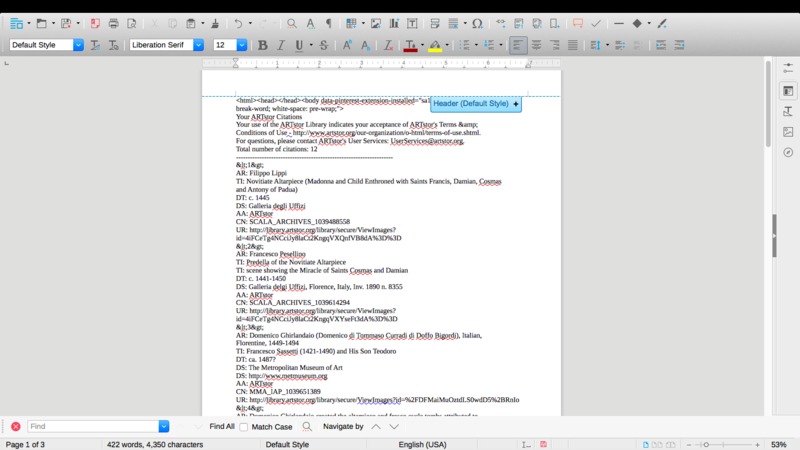
Task: Click the Navigate by button
Action: pos(343,427)
